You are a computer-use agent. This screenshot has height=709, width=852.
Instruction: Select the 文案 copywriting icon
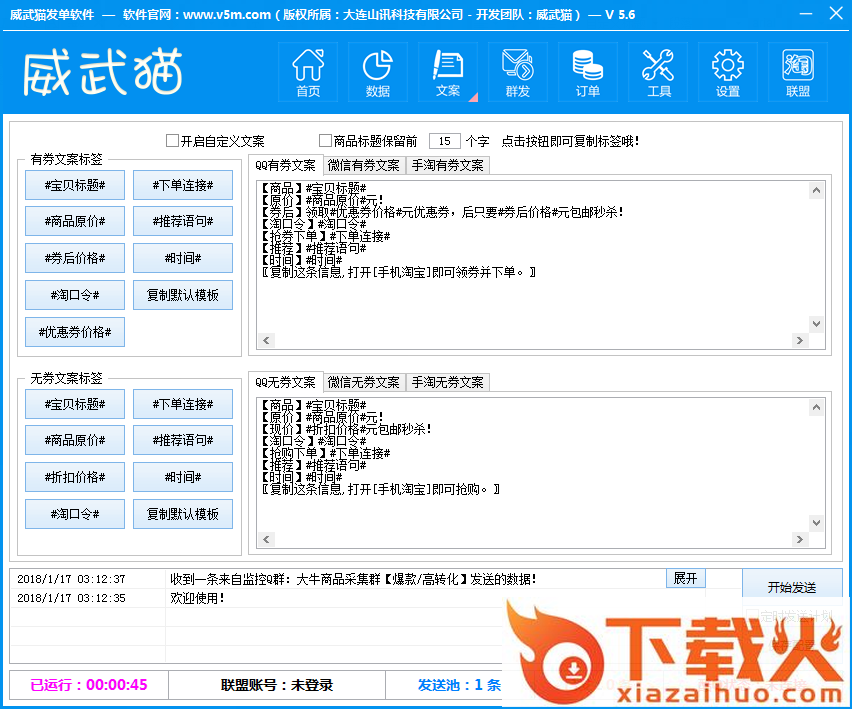pos(448,72)
